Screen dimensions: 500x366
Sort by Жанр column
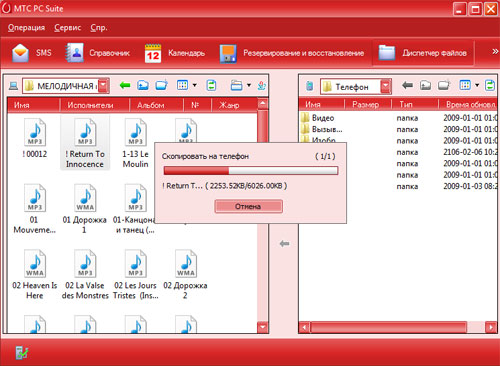(x=234, y=105)
